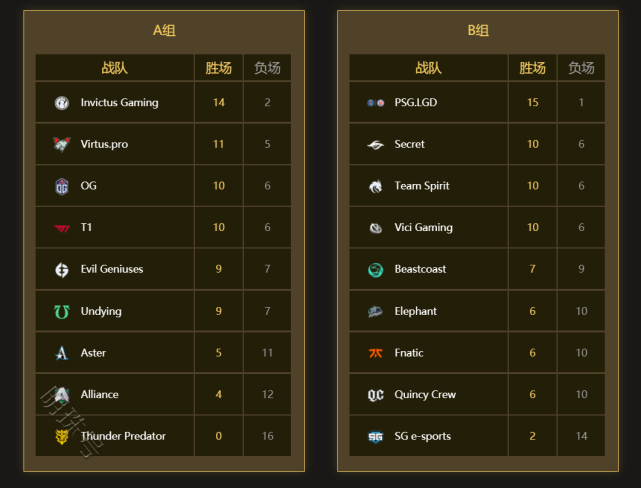Image resolution: width=641 pixels, height=488 pixels.
Task: Click the 负场 column header in group B
Action: pos(581,68)
